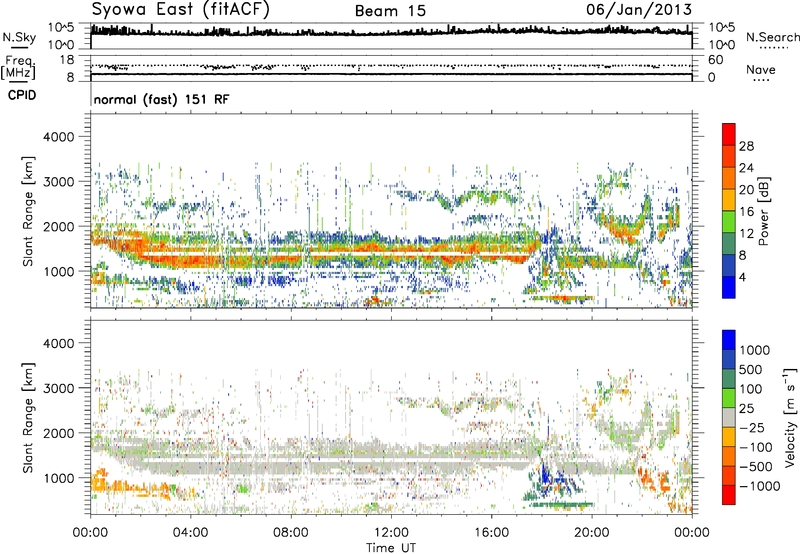Image resolution: width=800 pixels, height=554 pixels.
Task: Click the '16' power scale value
Action: pos(746,212)
